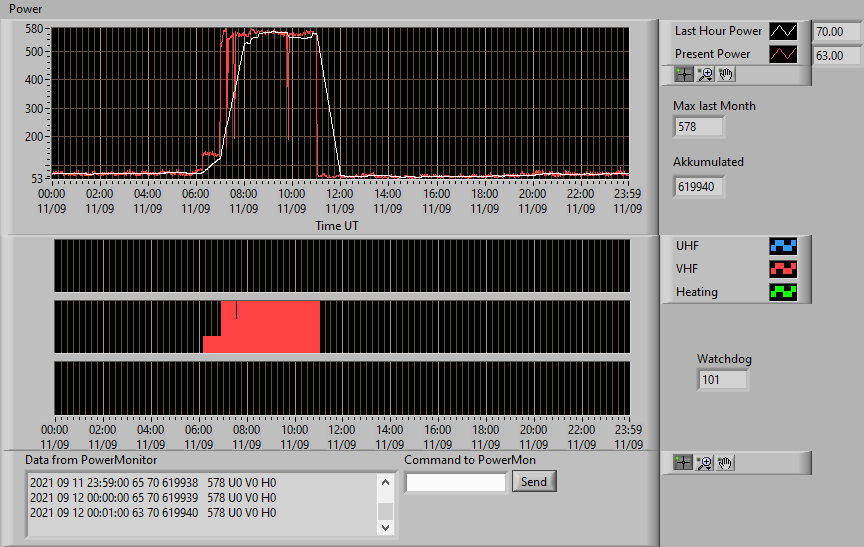Click the Max last Month value field
This screenshot has width=864, height=547.
tap(698, 127)
